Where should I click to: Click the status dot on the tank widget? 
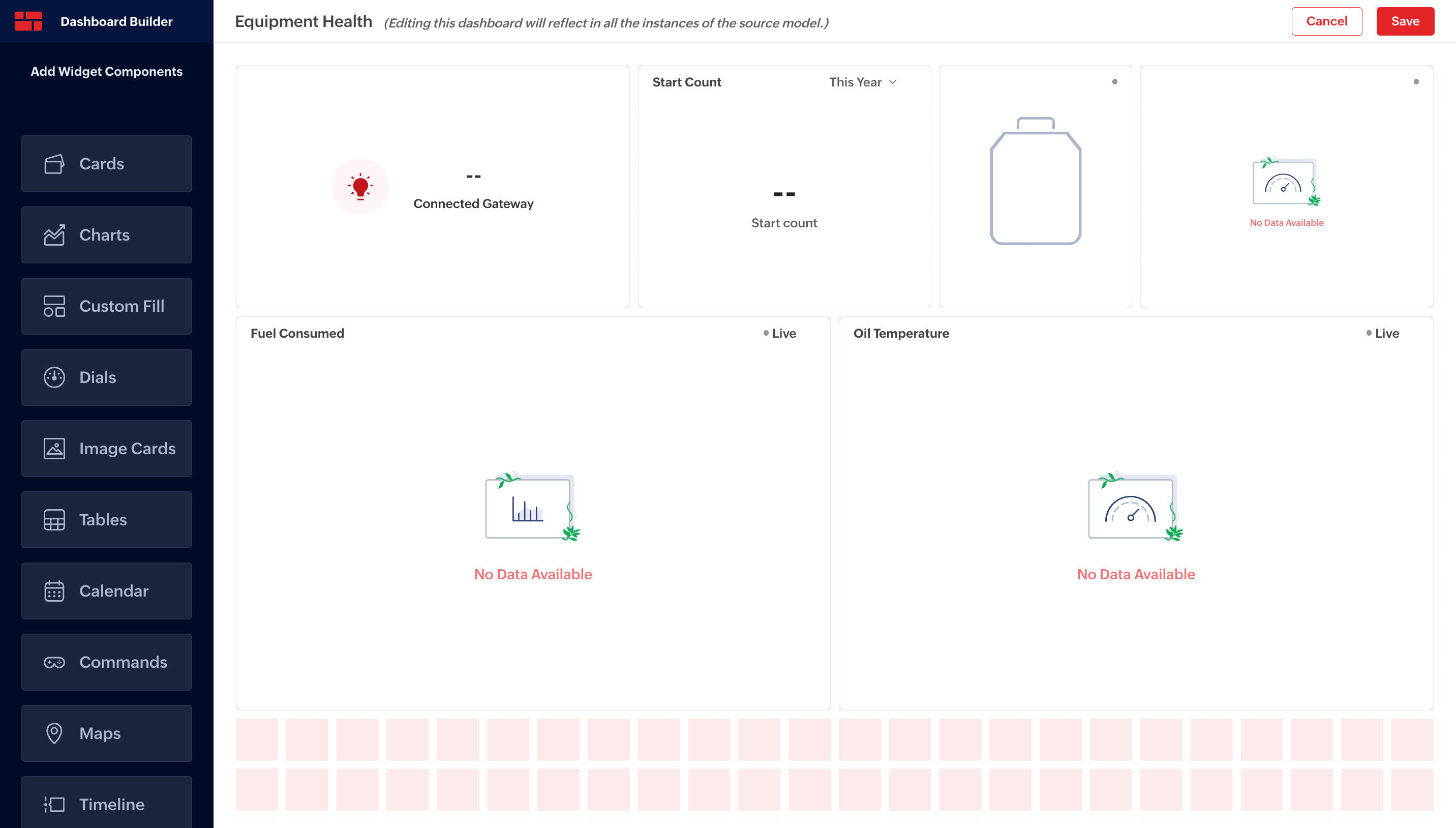pyautogui.click(x=1114, y=82)
